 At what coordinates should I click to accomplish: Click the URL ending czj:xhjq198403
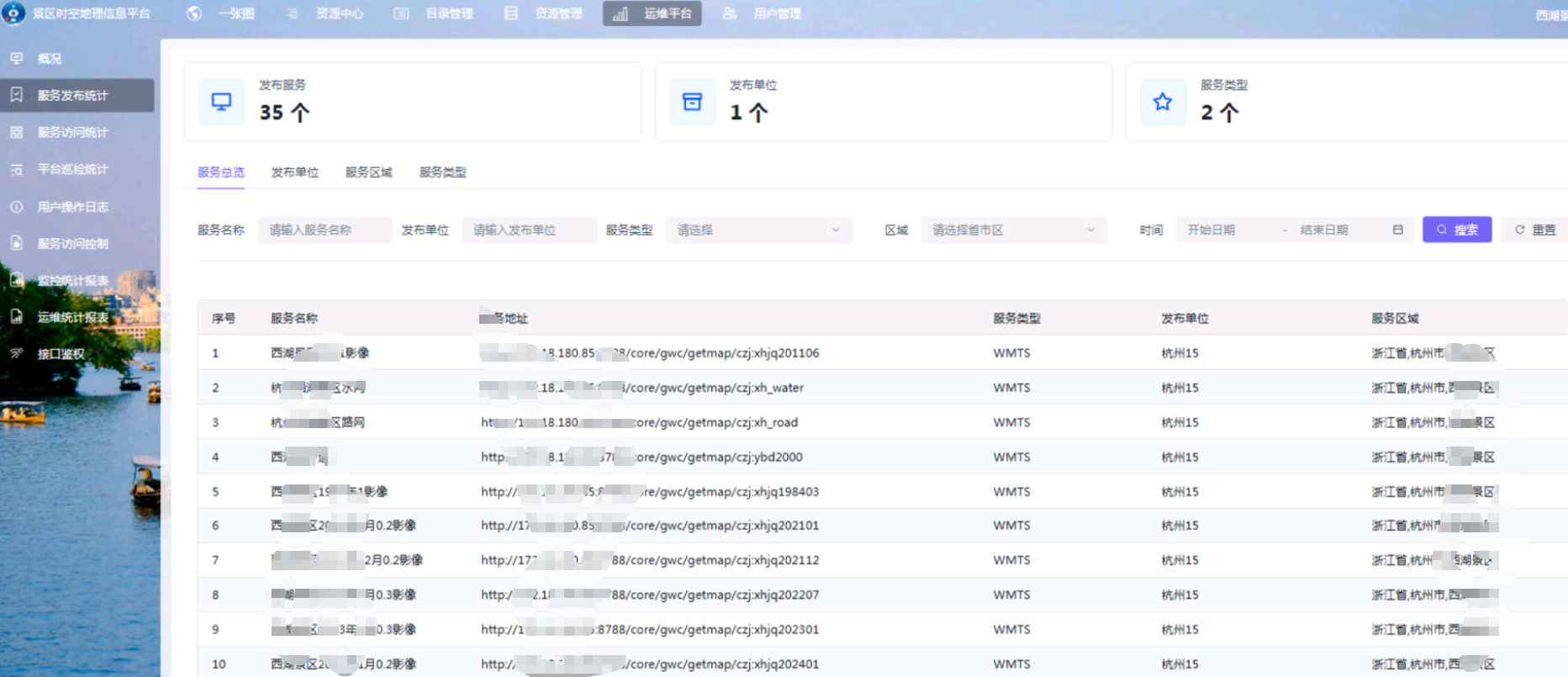(650, 491)
